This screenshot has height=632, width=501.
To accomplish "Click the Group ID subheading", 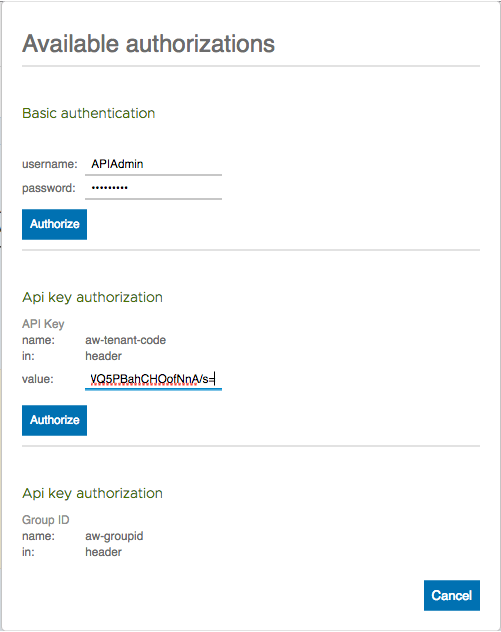I will click(x=46, y=520).
